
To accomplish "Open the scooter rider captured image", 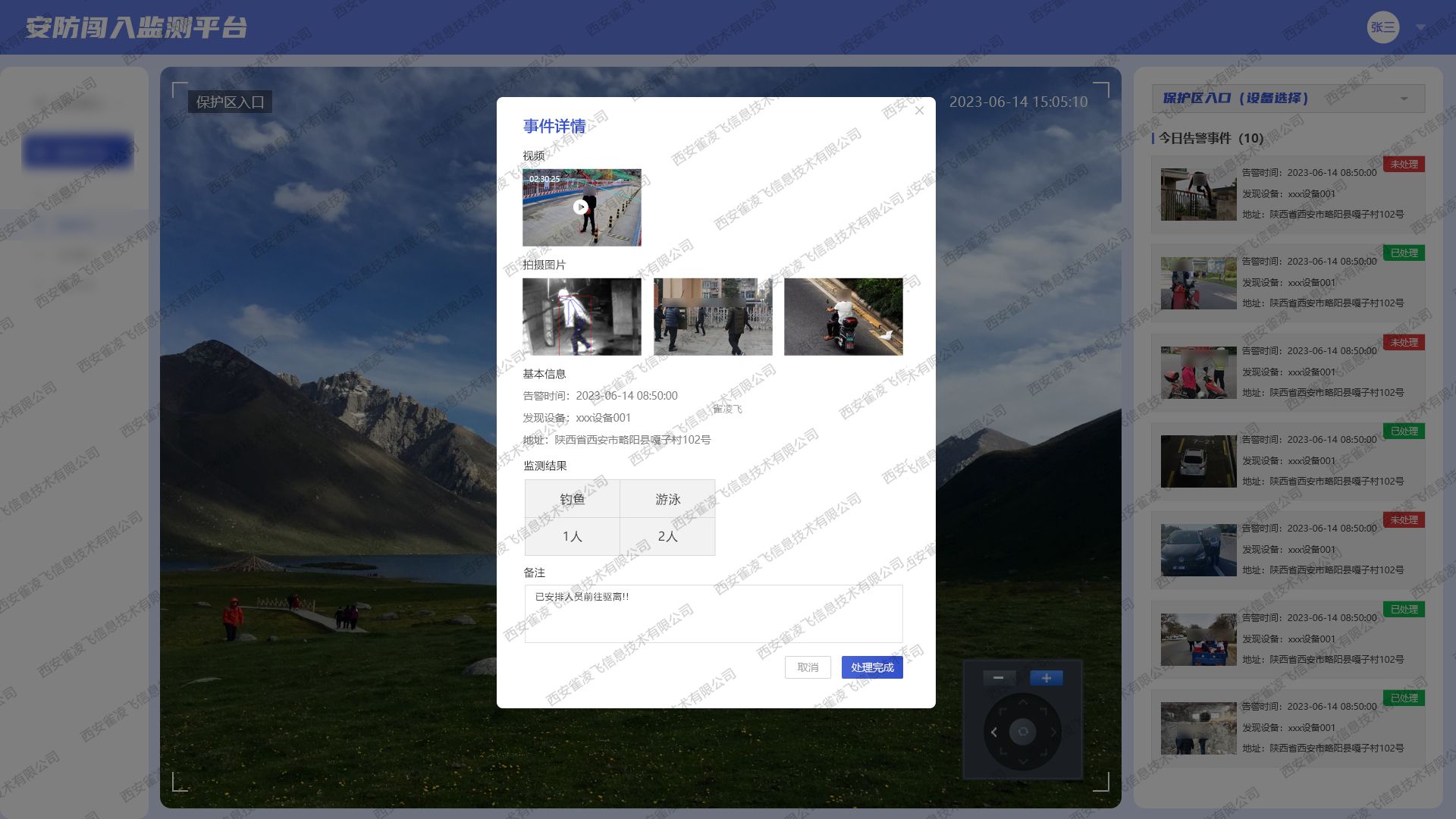I will (843, 316).
